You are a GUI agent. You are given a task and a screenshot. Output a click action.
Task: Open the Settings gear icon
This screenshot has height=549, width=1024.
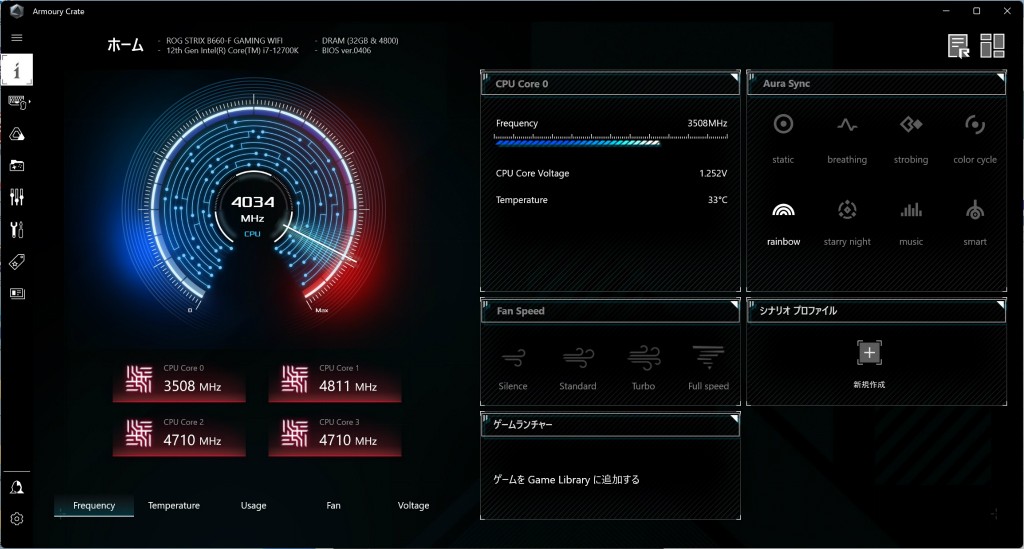click(x=17, y=519)
